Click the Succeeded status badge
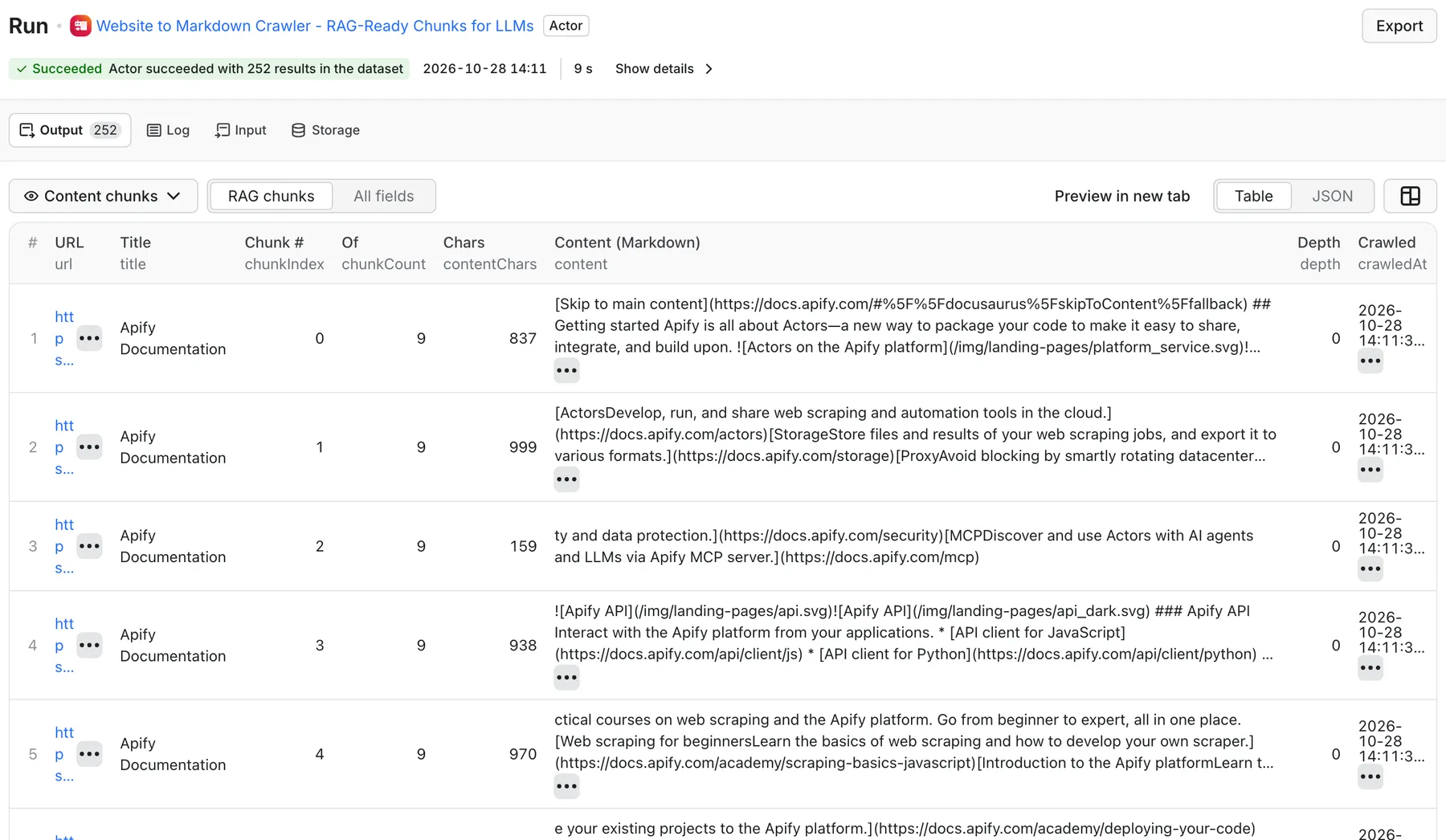 pyautogui.click(x=209, y=69)
